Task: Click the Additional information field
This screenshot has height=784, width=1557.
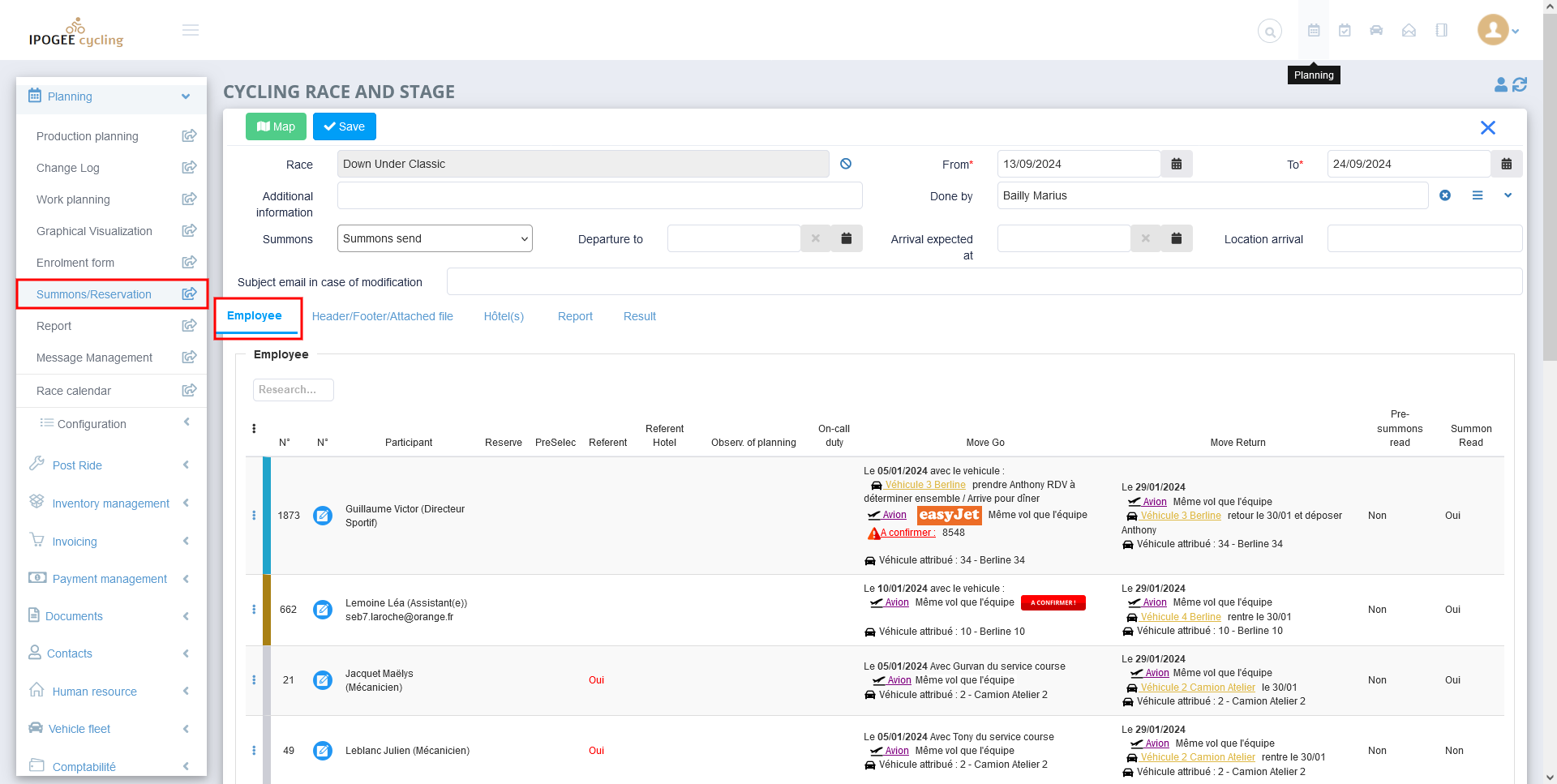Action: (599, 195)
